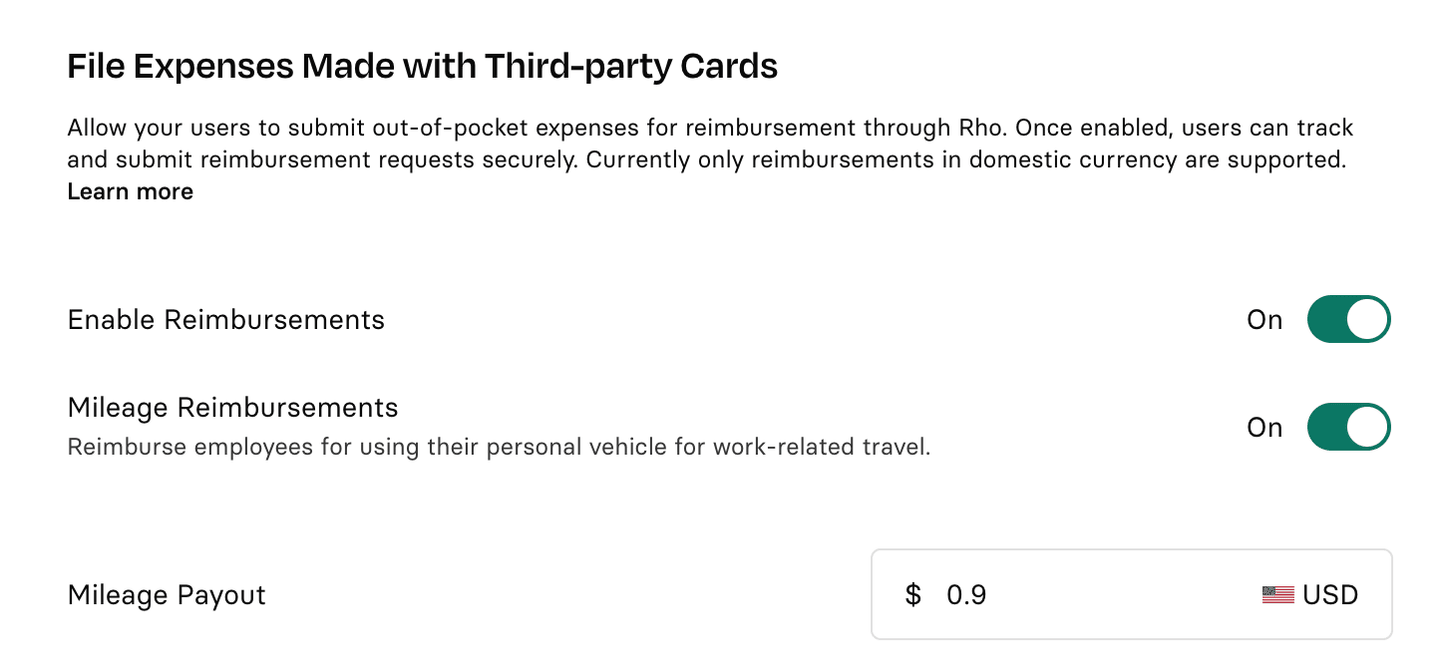Toggle the switch next to Enable Reimbursements
The width and height of the screenshot is (1440, 656).
(1348, 319)
